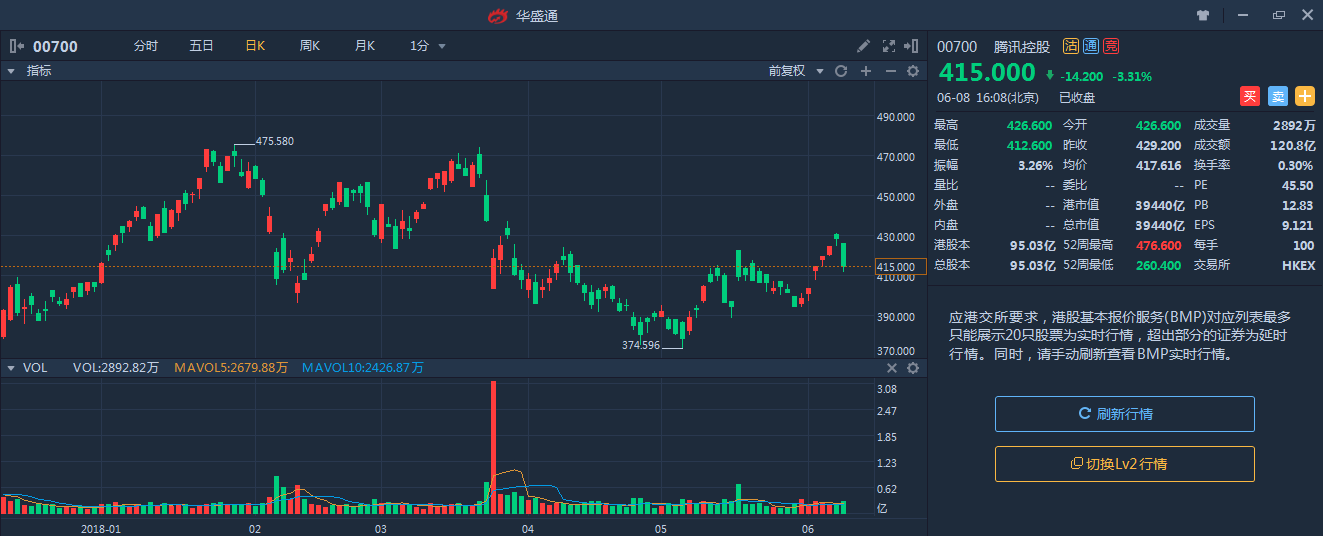Open VOL indicator settings gear
1323x536 pixels.
pos(912,368)
